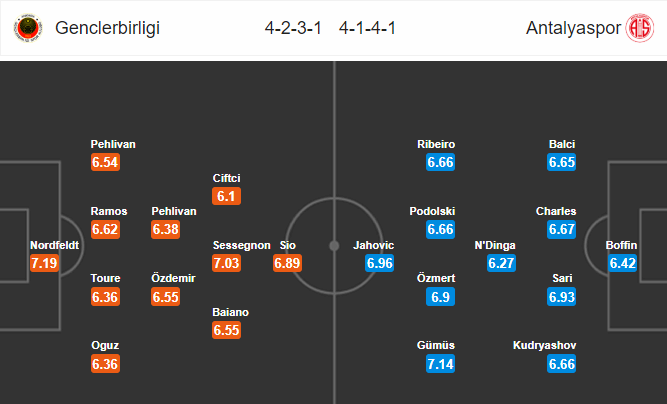
Task: Select Ciftci's 6.1 rating badge
Action: pyautogui.click(x=226, y=196)
